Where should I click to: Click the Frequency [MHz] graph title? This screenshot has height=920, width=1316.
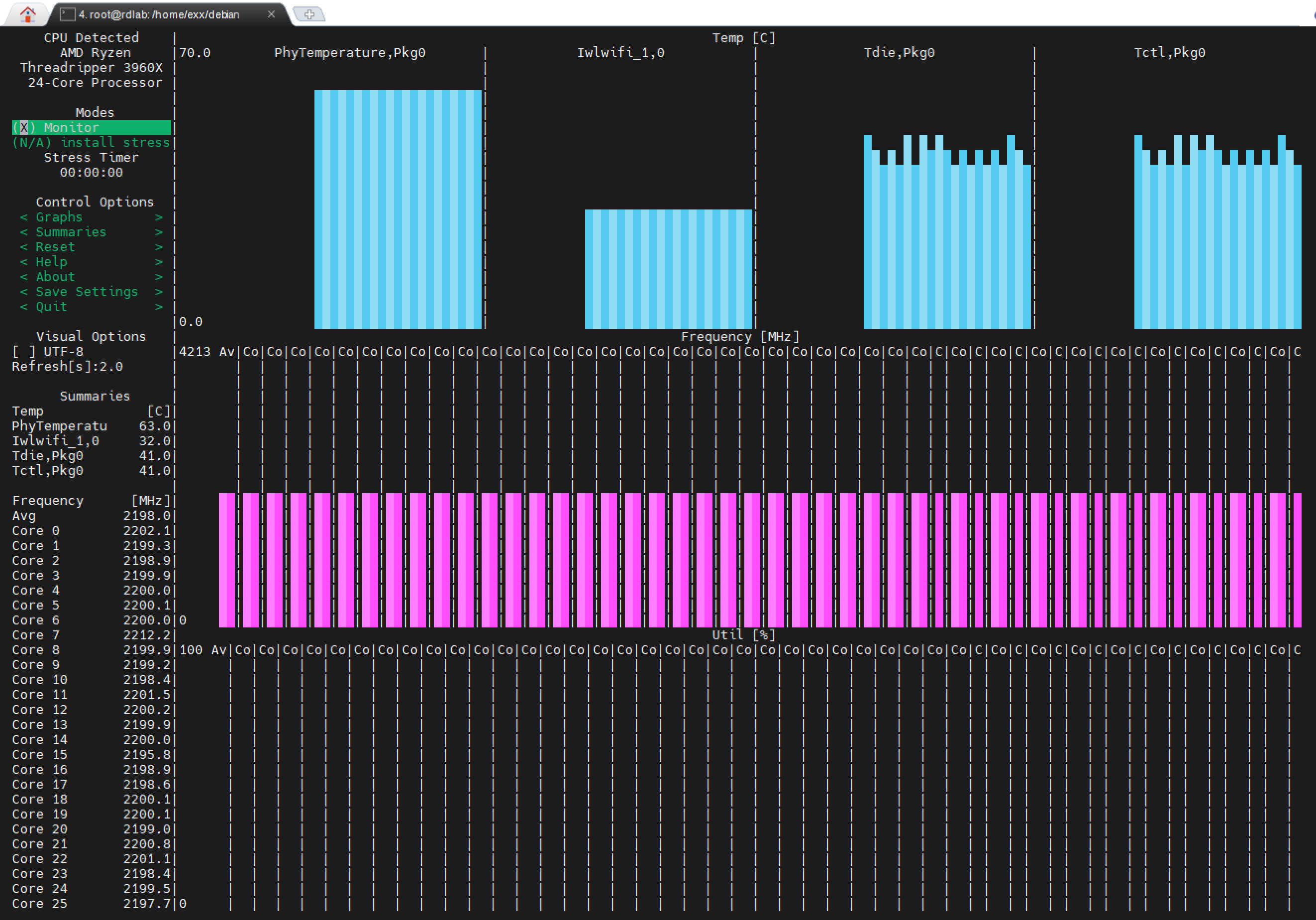tap(740, 336)
